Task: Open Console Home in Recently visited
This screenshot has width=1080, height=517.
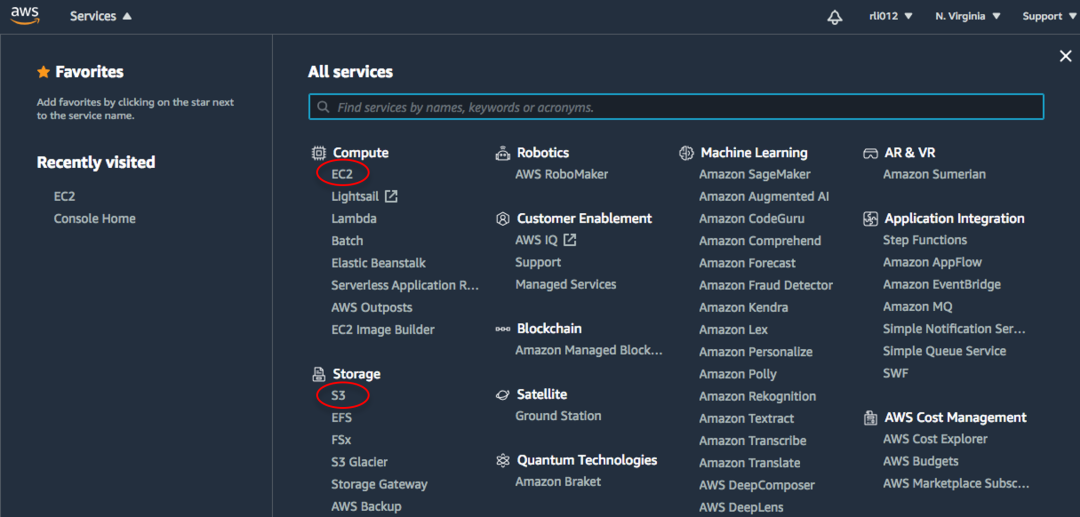Action: pyautogui.click(x=95, y=219)
